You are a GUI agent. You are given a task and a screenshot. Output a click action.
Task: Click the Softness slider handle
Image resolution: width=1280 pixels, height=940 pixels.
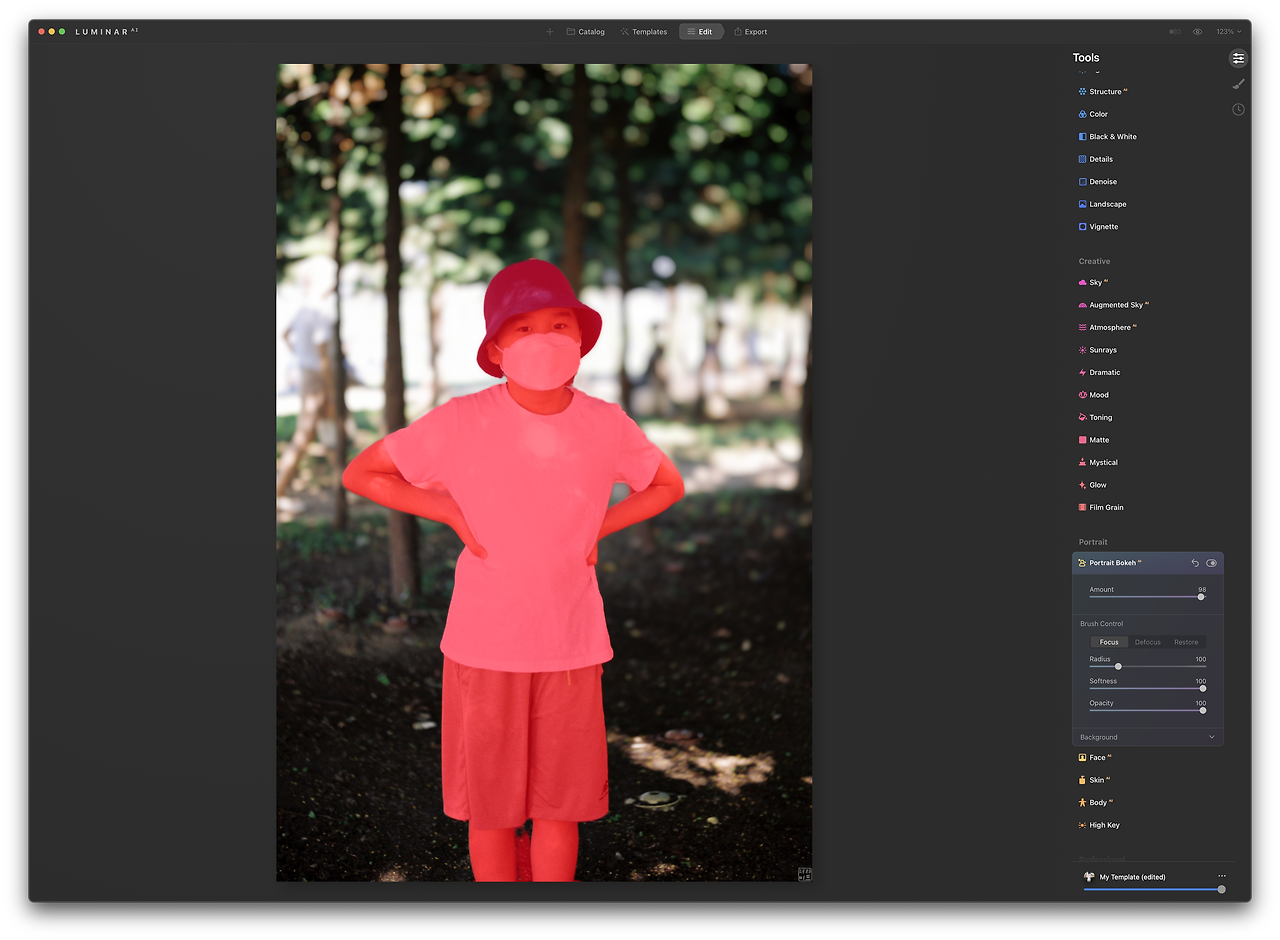1202,688
